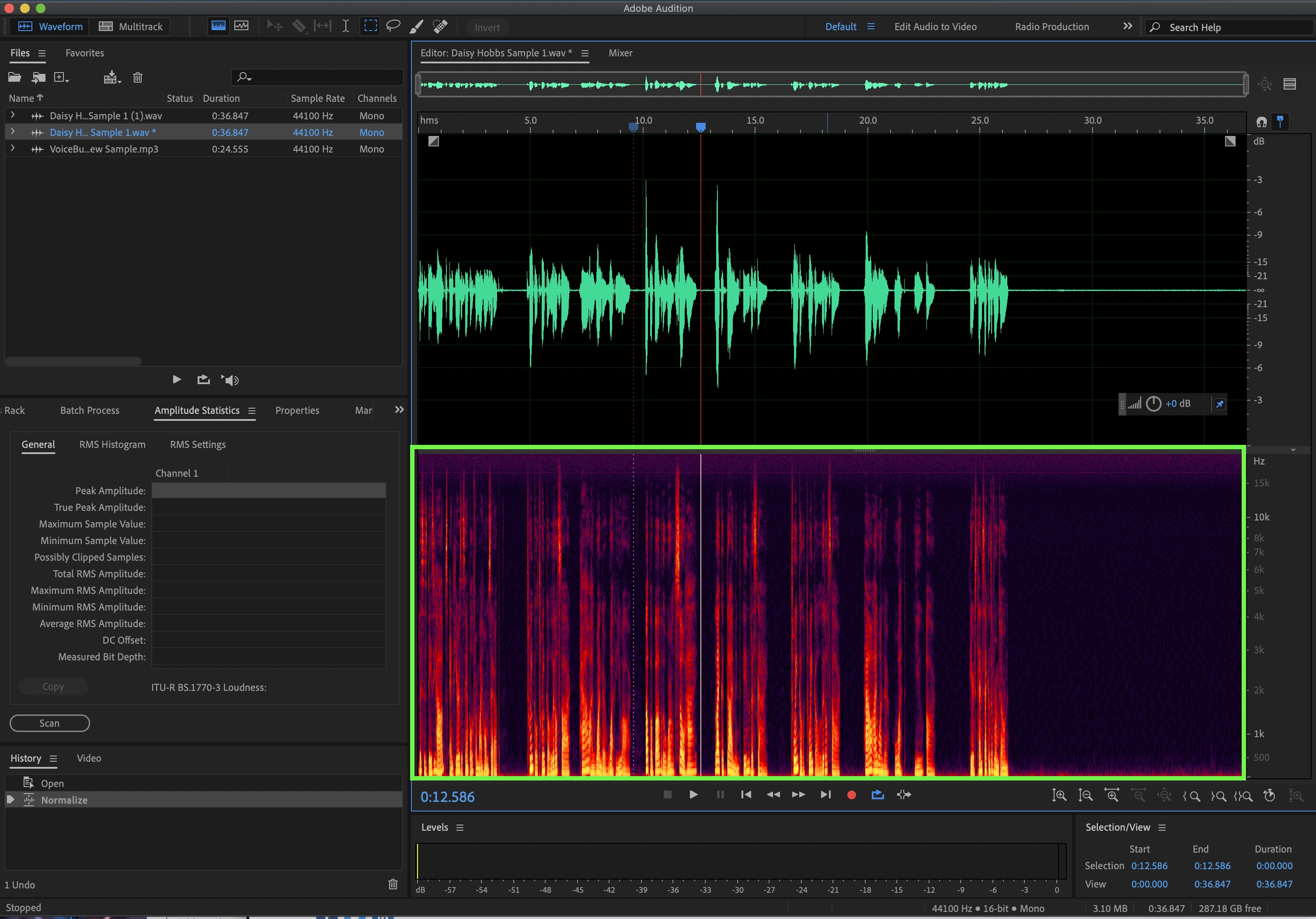
Task: Clear history with the trash icon
Action: 393,884
